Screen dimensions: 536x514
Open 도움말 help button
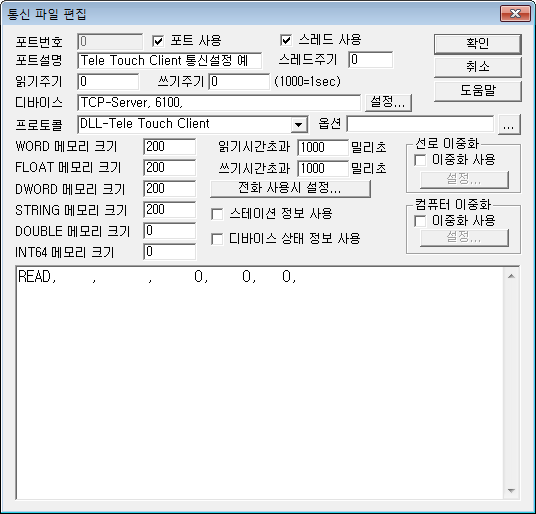click(x=478, y=90)
